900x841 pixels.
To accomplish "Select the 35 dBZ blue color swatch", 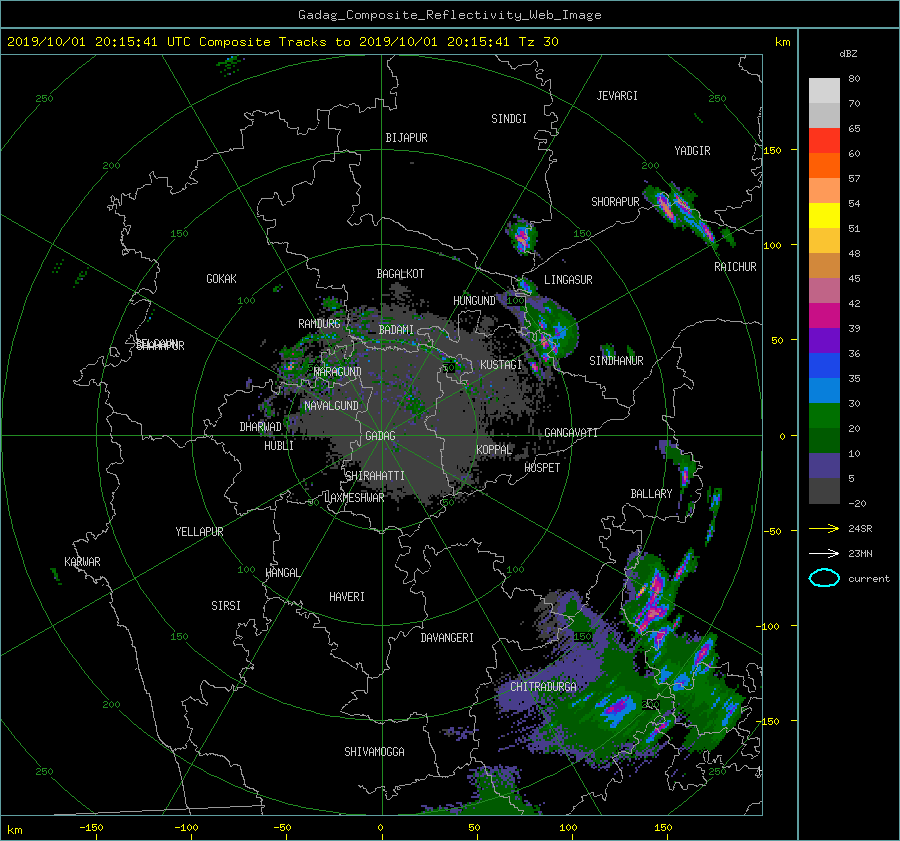I will [x=824, y=366].
